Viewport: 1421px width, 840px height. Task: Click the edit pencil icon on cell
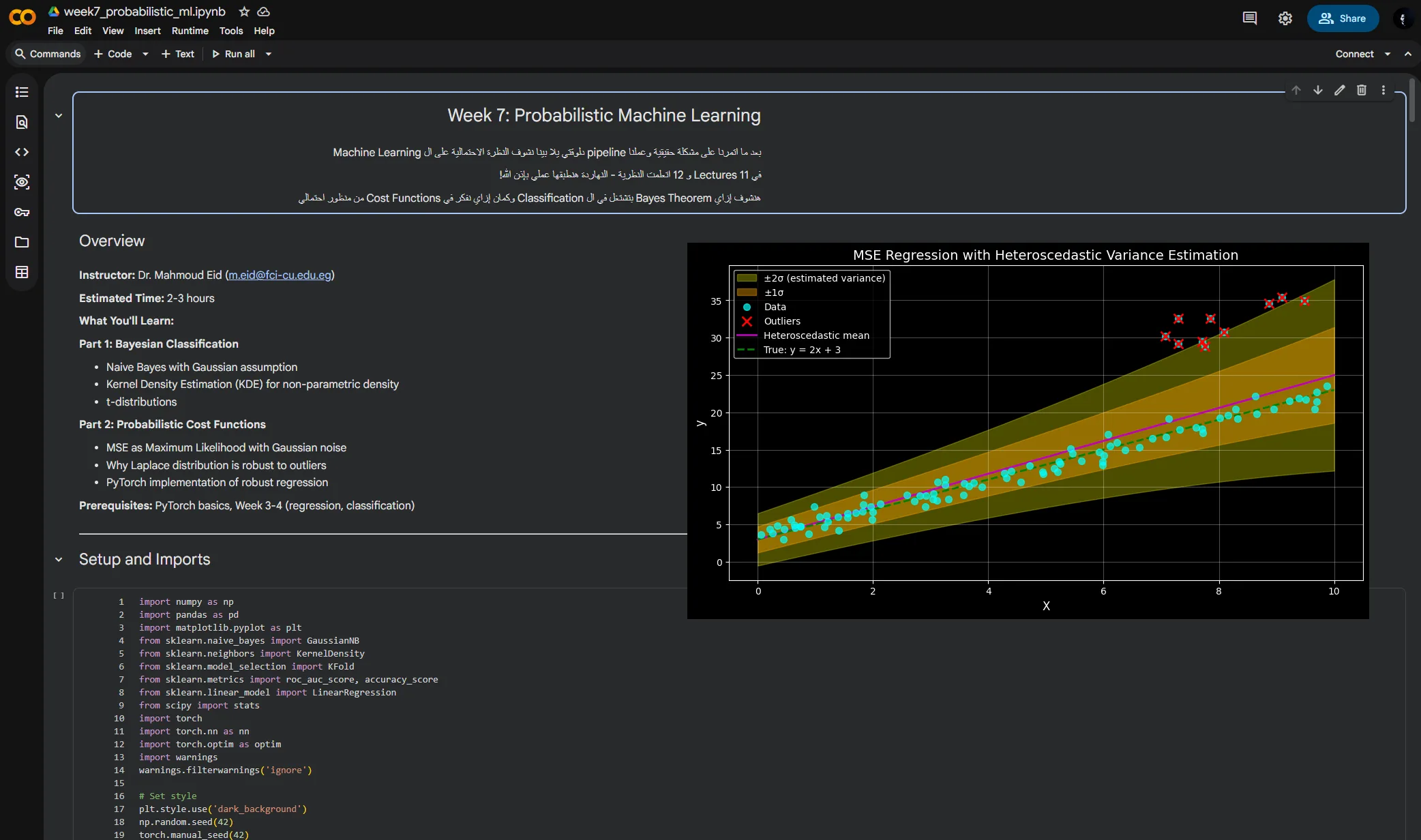[x=1340, y=90]
